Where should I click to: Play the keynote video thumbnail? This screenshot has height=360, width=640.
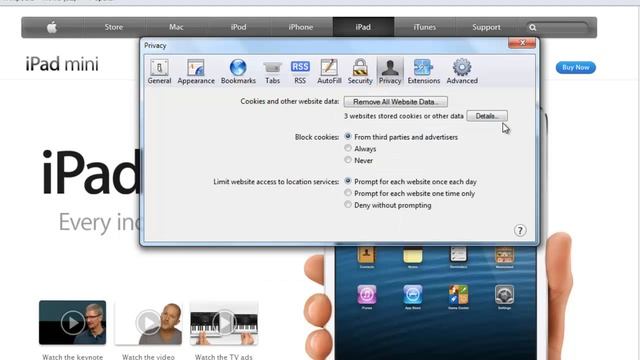(73, 322)
